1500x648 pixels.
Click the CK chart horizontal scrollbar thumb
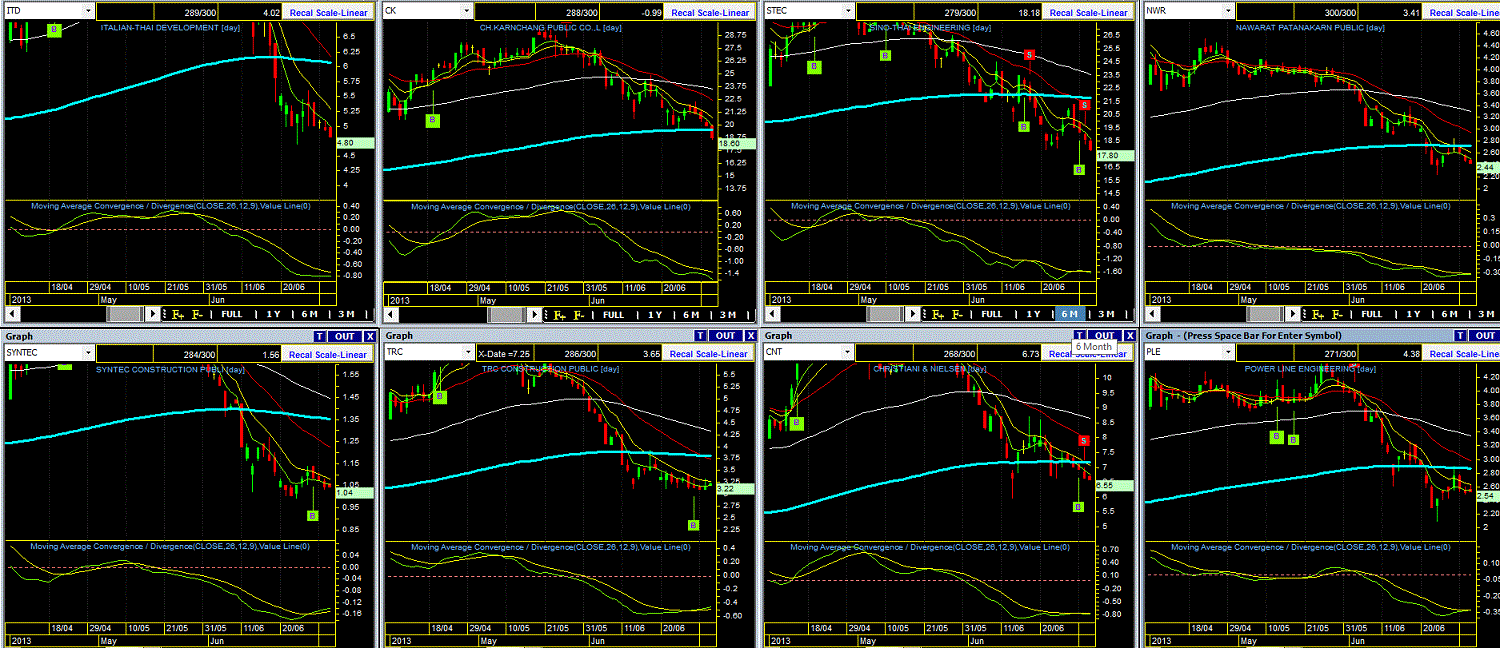pos(506,314)
